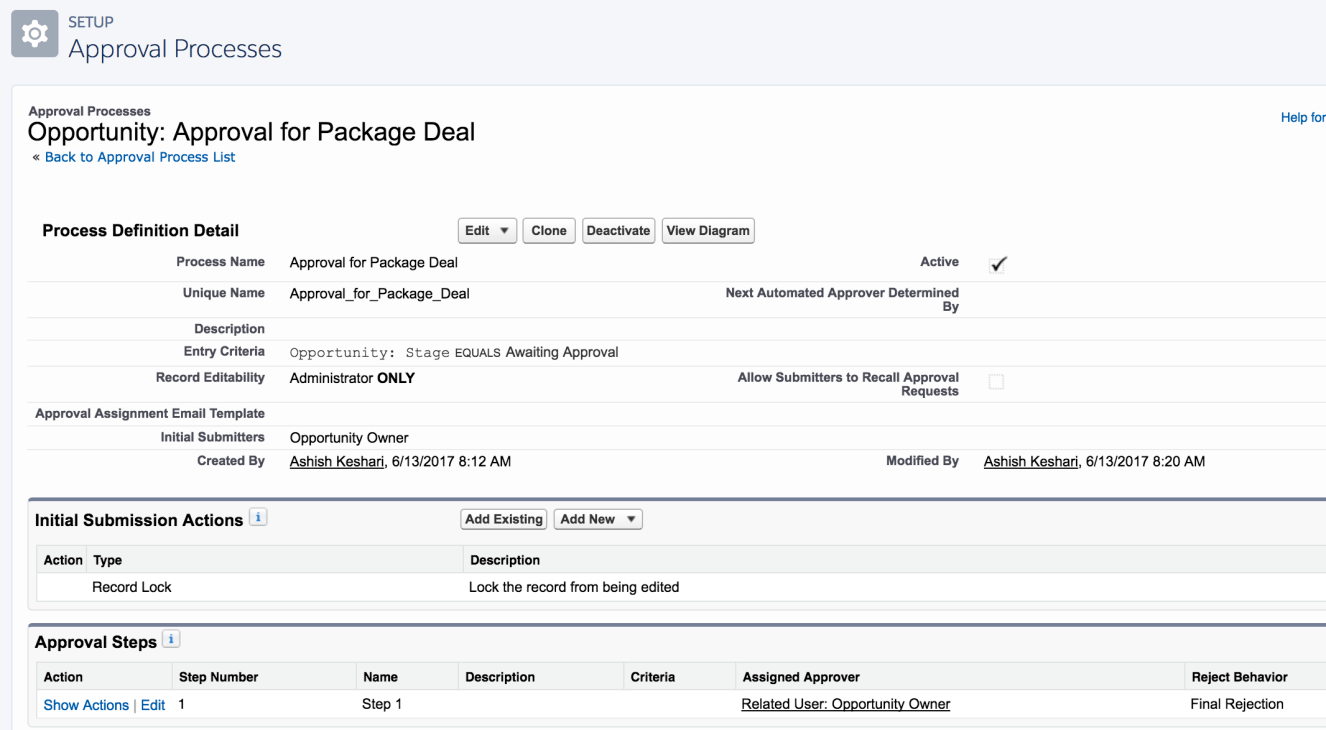Go back to Approval Process List

[140, 157]
